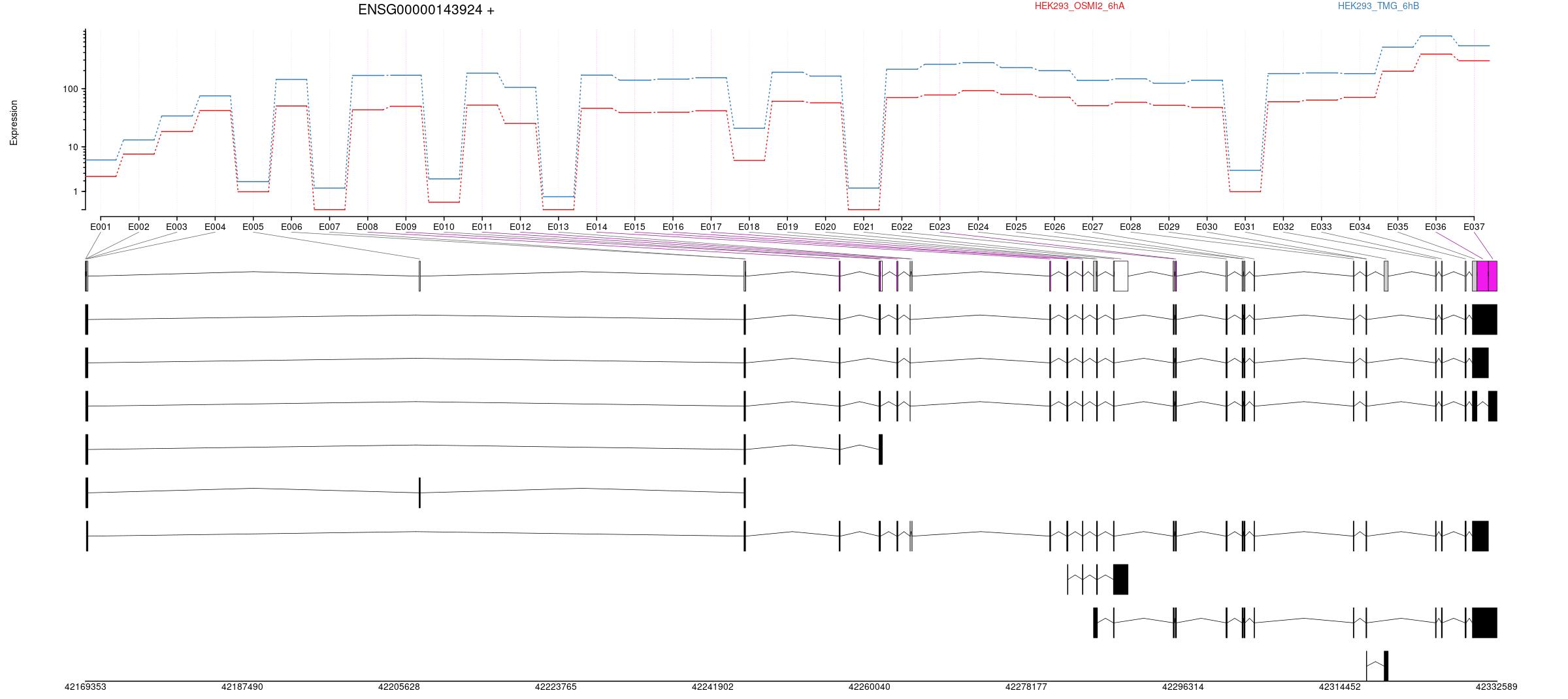
Task: Click genomic coordinate 42205628
Action: [x=399, y=687]
